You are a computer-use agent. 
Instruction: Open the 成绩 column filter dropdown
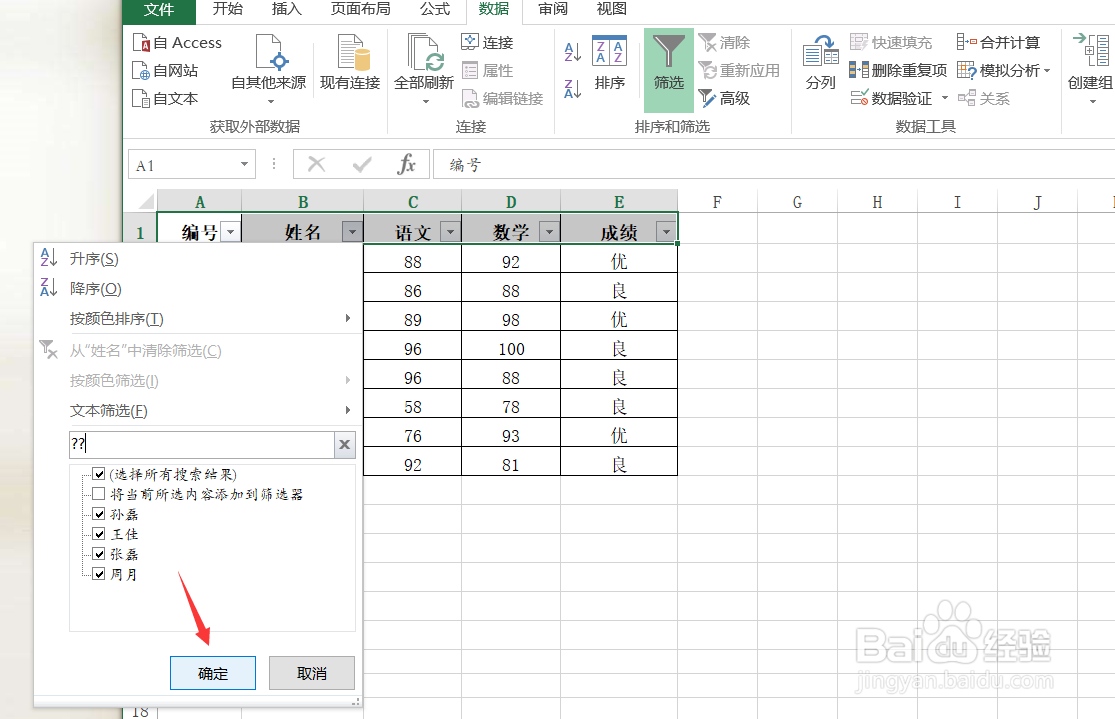[x=666, y=230]
